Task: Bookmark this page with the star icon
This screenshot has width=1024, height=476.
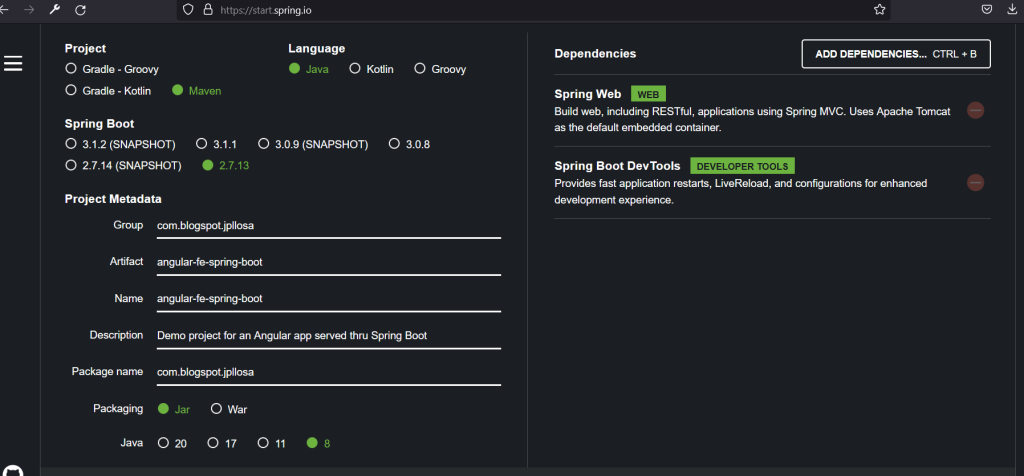Action: click(x=880, y=9)
